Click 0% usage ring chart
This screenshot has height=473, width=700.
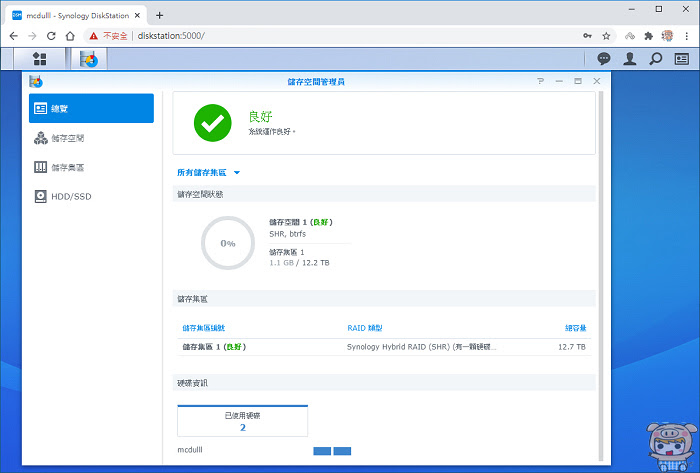click(x=228, y=243)
